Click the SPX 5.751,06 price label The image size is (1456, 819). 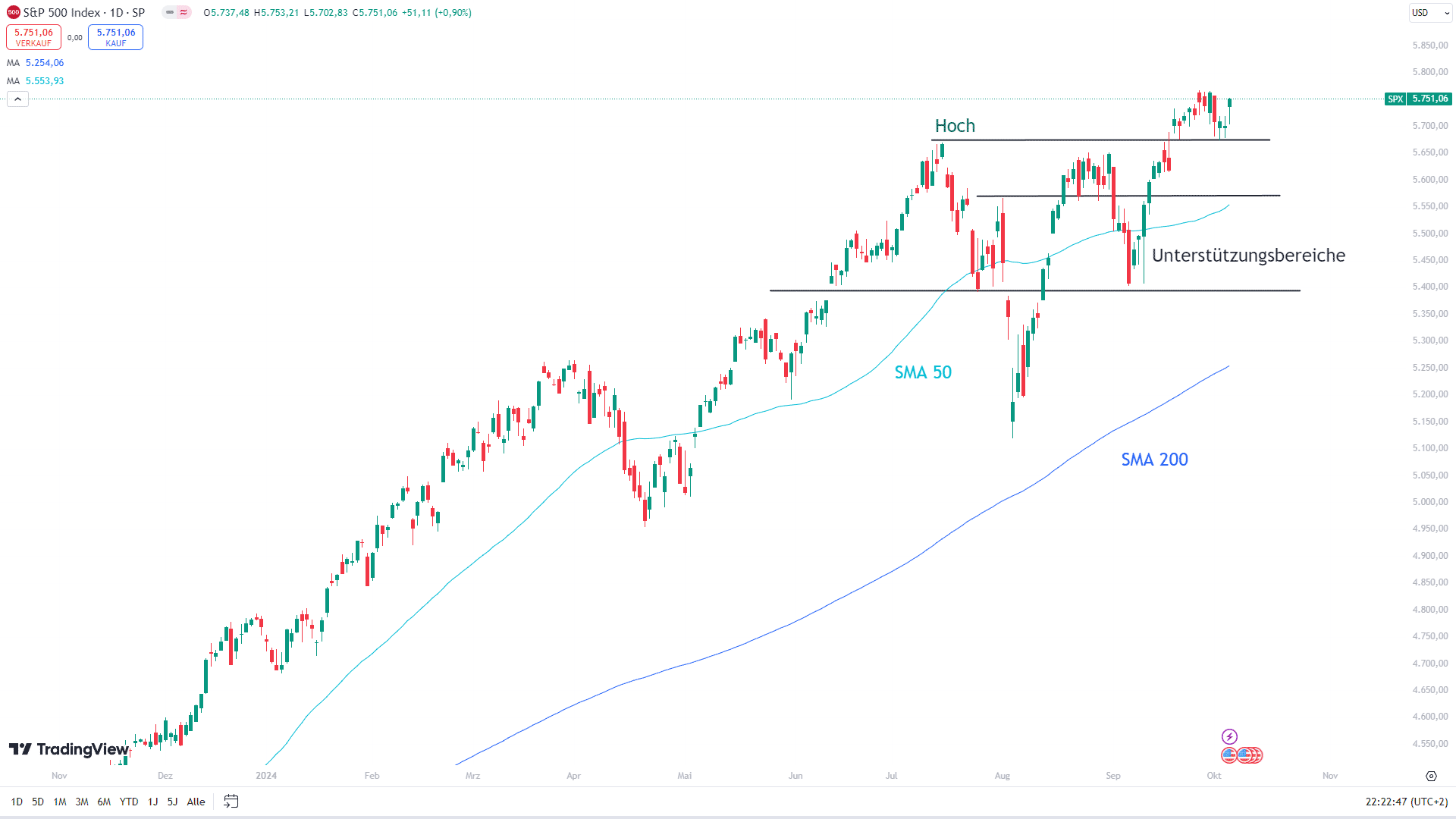click(1418, 99)
